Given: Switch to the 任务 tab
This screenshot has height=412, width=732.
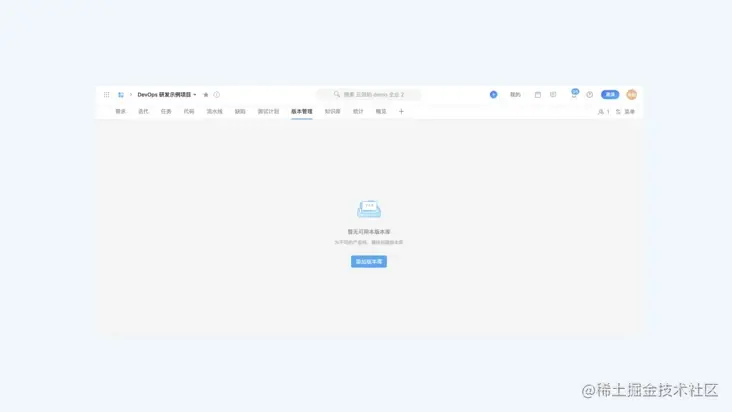Looking at the screenshot, I should click(x=166, y=112).
